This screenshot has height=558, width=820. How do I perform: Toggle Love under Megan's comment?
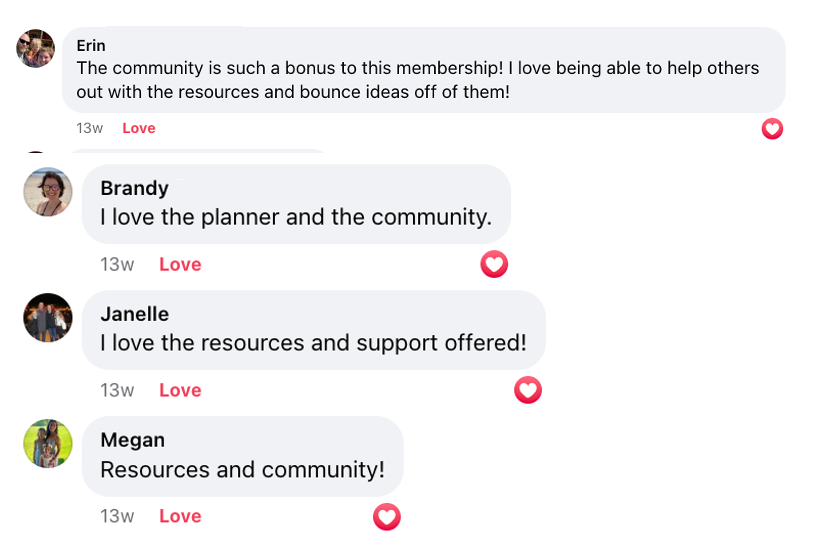(180, 516)
